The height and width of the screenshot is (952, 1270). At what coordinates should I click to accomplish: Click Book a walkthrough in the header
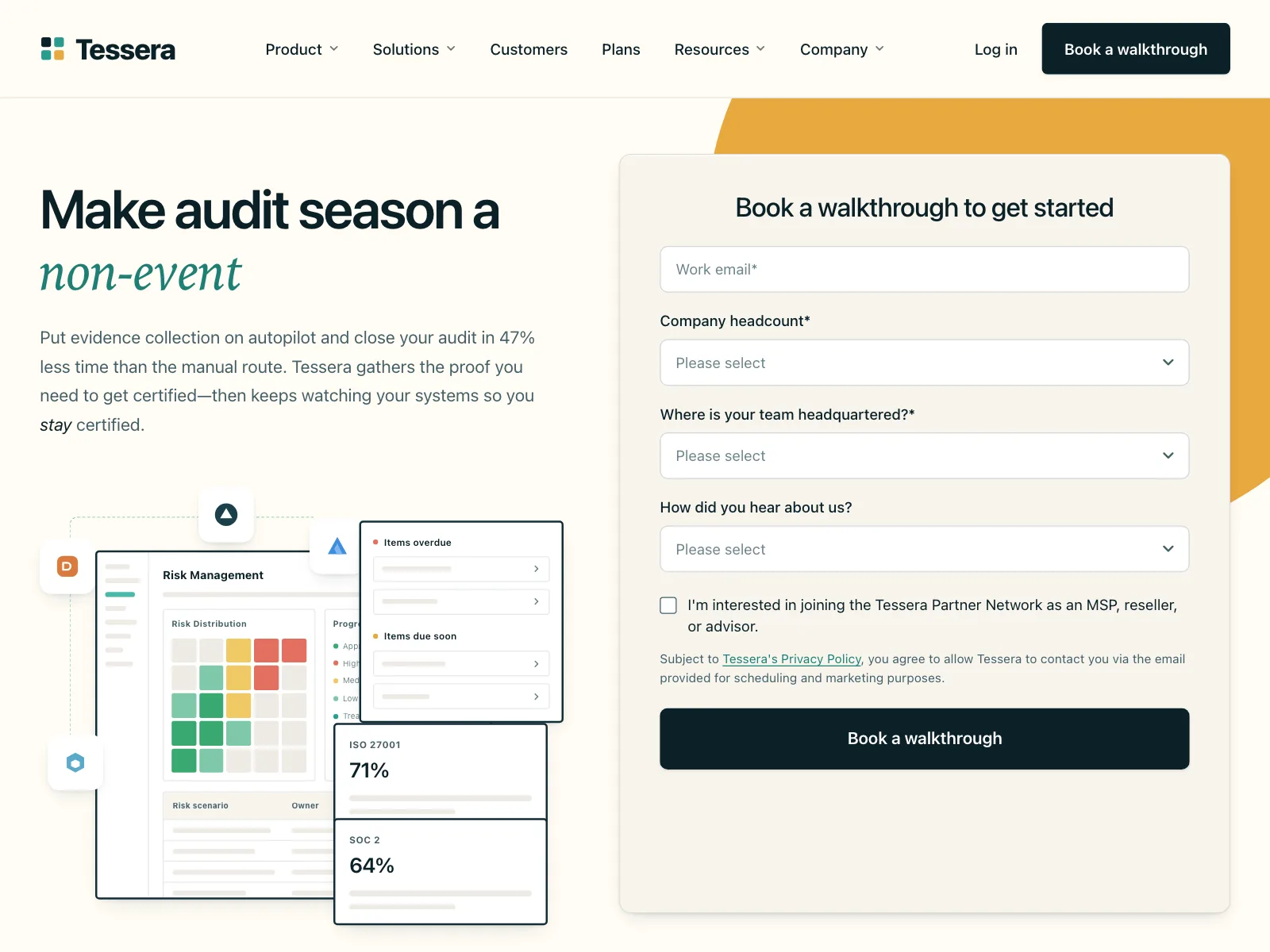point(1135,49)
